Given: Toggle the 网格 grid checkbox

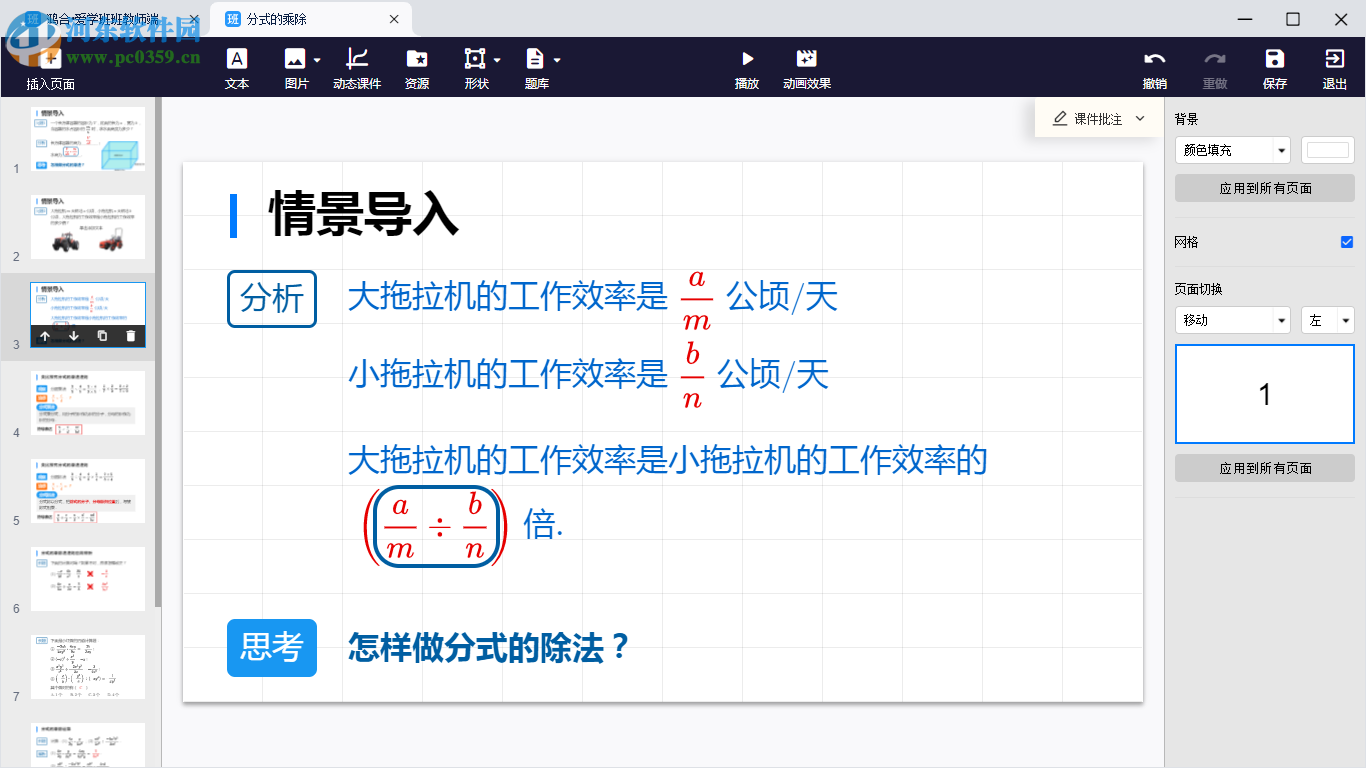Looking at the screenshot, I should (1345, 242).
